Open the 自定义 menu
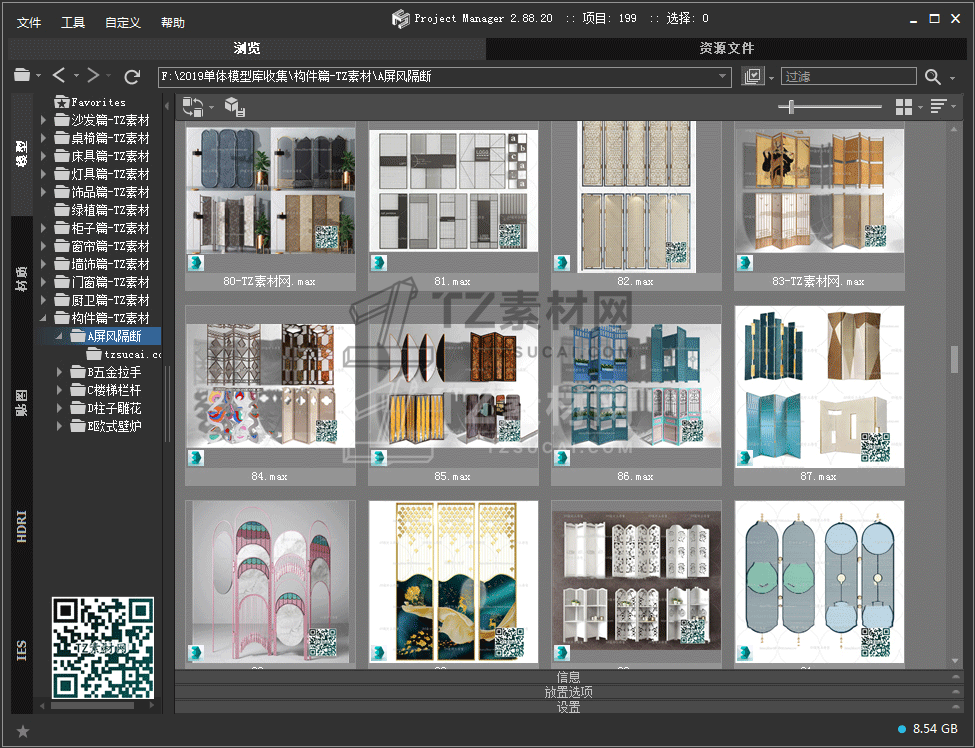Screen dimensions: 975x748 pos(122,22)
